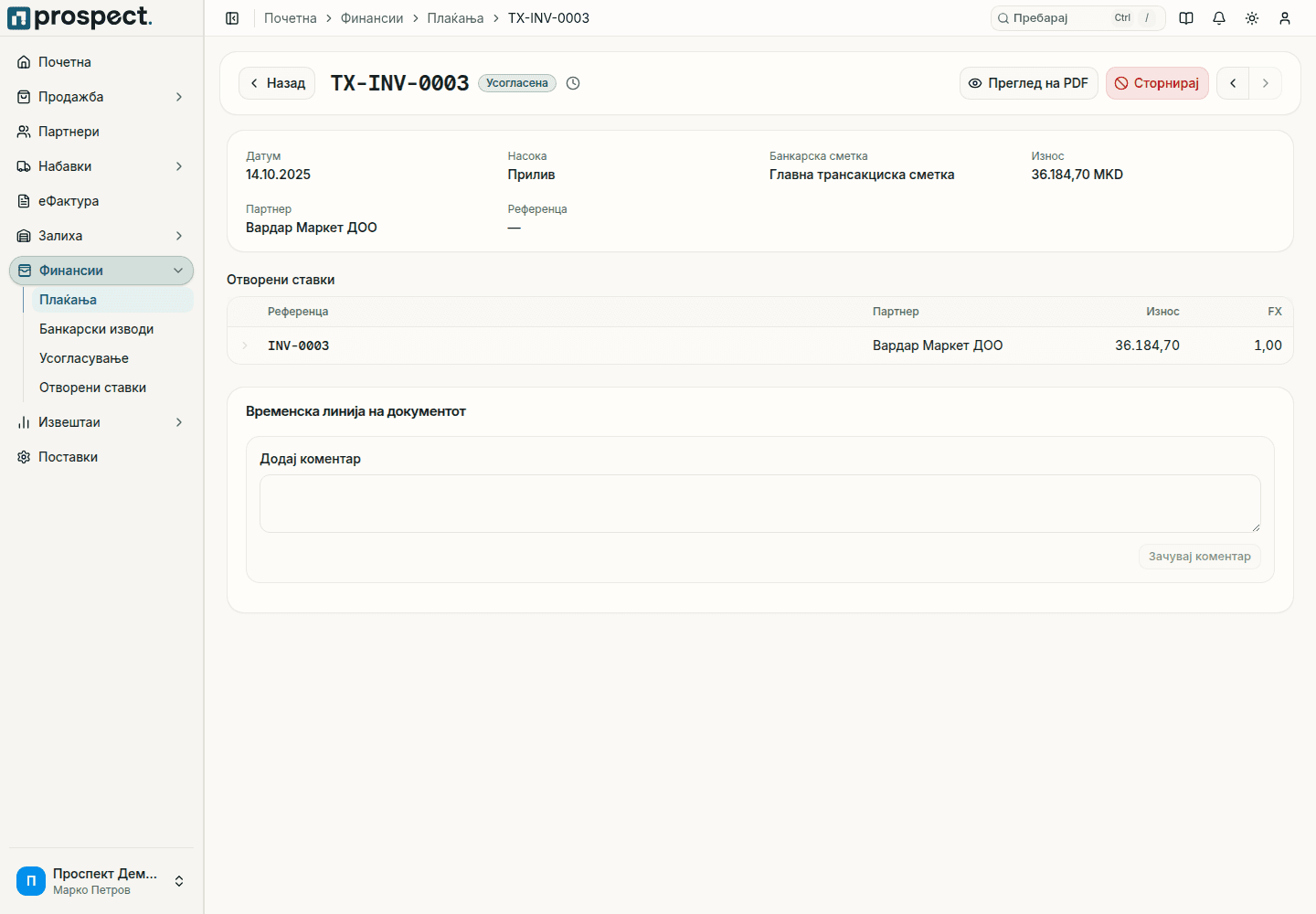The image size is (1316, 914).
Task: Click the INV-0003 reference cell
Action: click(x=299, y=345)
